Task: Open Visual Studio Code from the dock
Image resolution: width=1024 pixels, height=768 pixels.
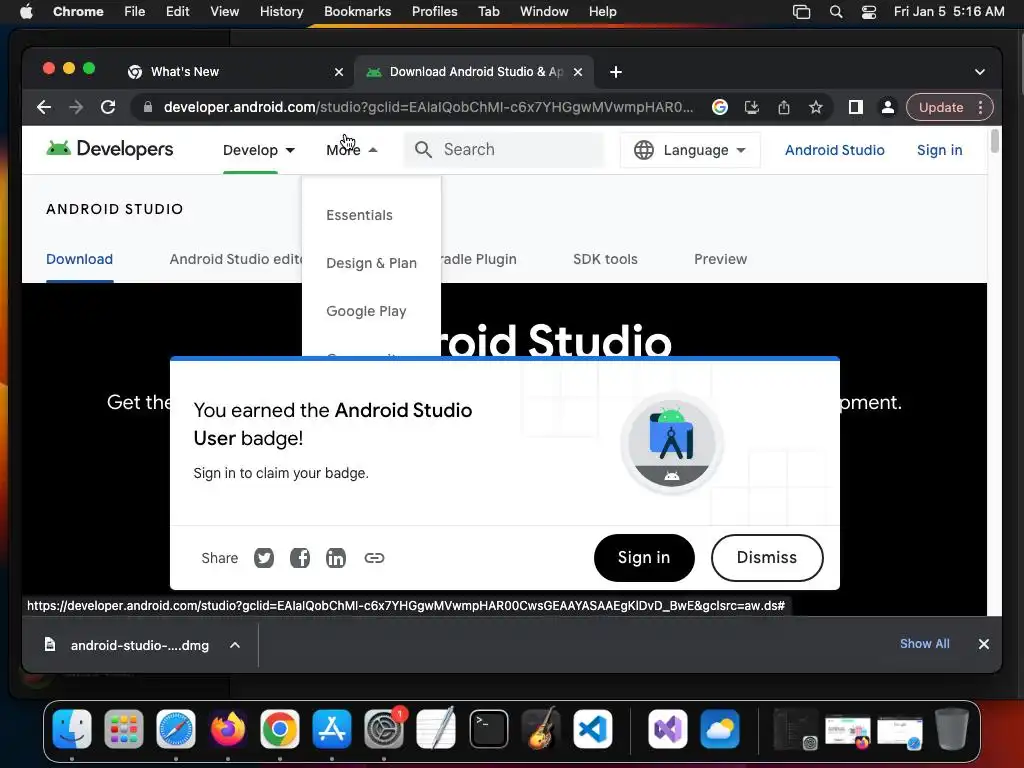Action: click(x=592, y=729)
